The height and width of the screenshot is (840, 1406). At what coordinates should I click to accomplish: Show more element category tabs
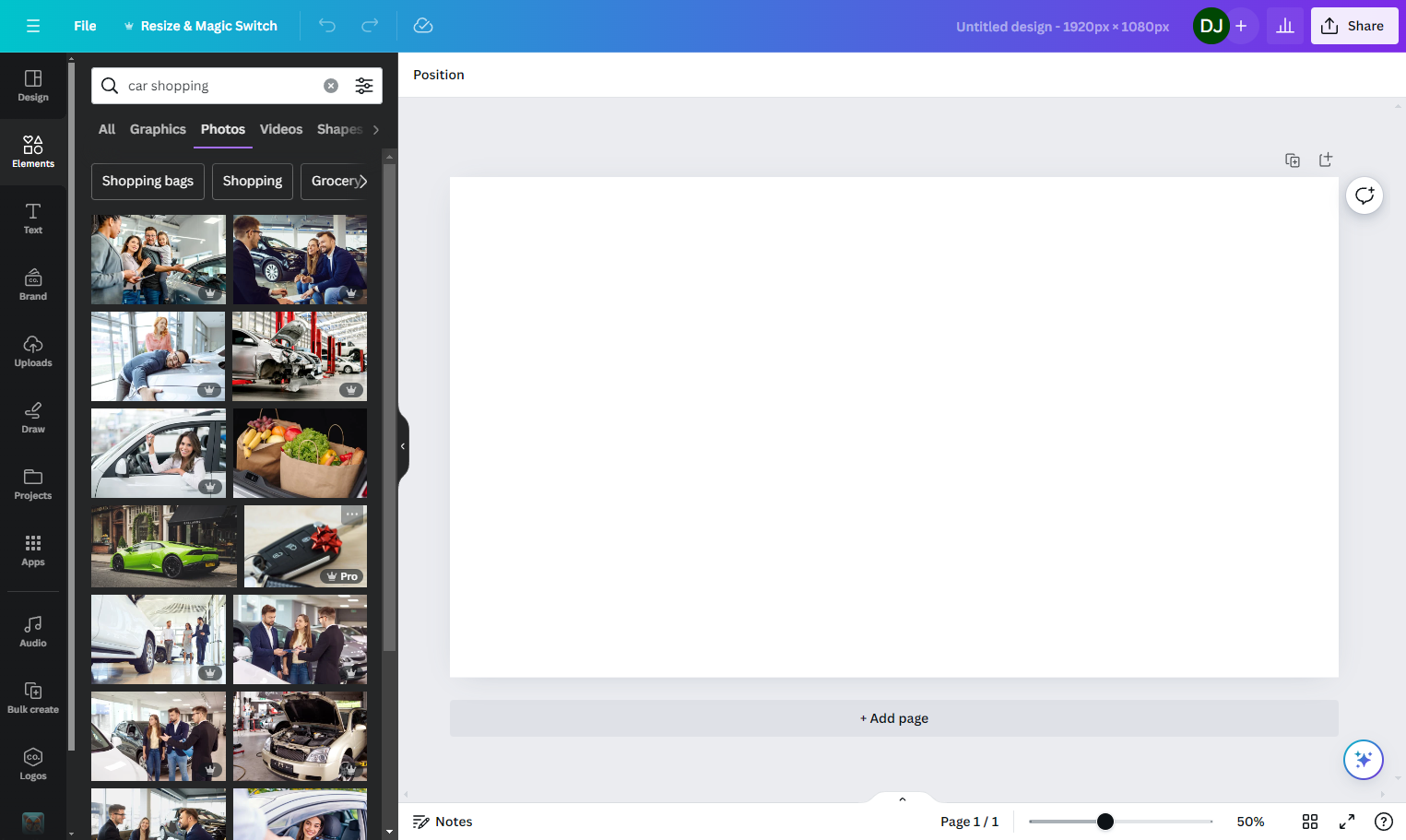click(x=376, y=130)
